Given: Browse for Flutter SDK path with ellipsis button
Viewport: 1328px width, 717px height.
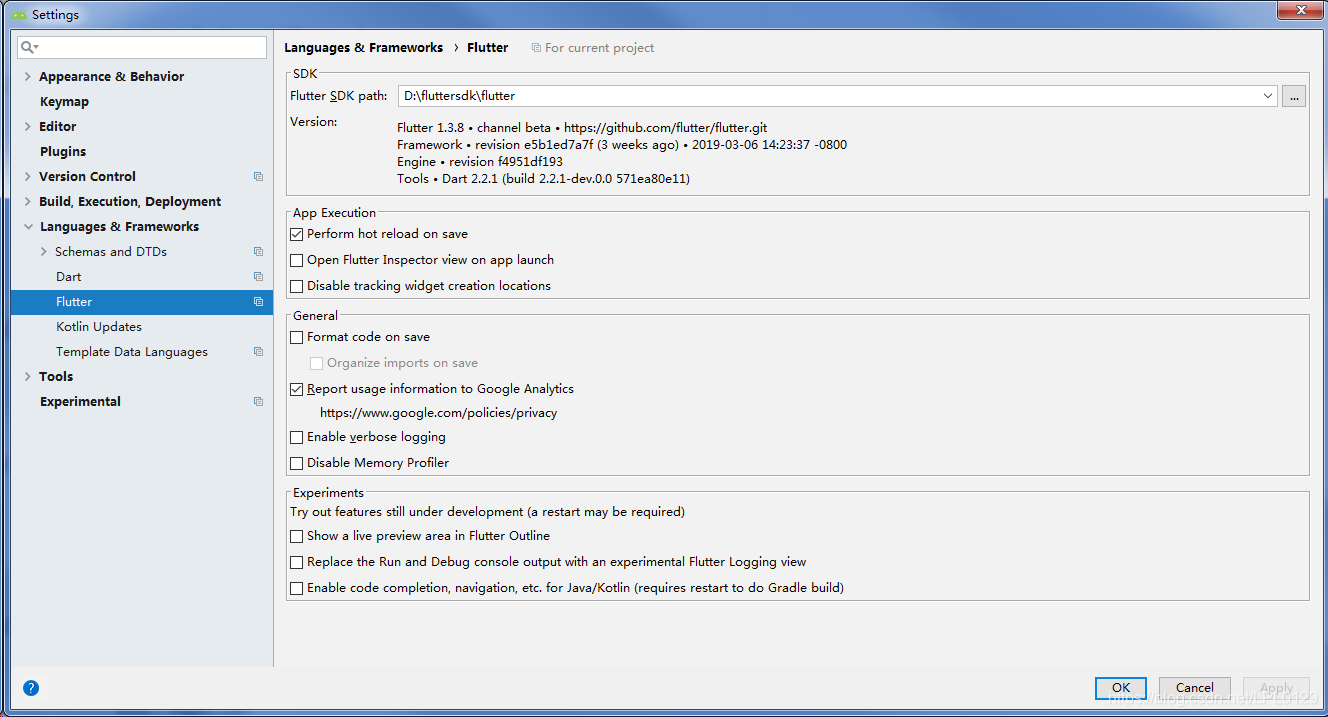Looking at the screenshot, I should 1294,96.
